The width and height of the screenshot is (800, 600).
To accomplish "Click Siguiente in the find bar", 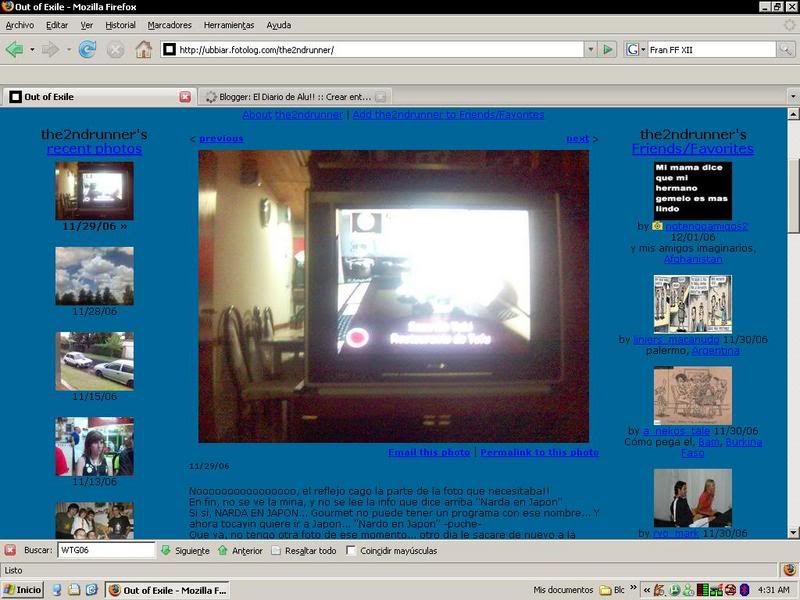I will click(x=186, y=551).
